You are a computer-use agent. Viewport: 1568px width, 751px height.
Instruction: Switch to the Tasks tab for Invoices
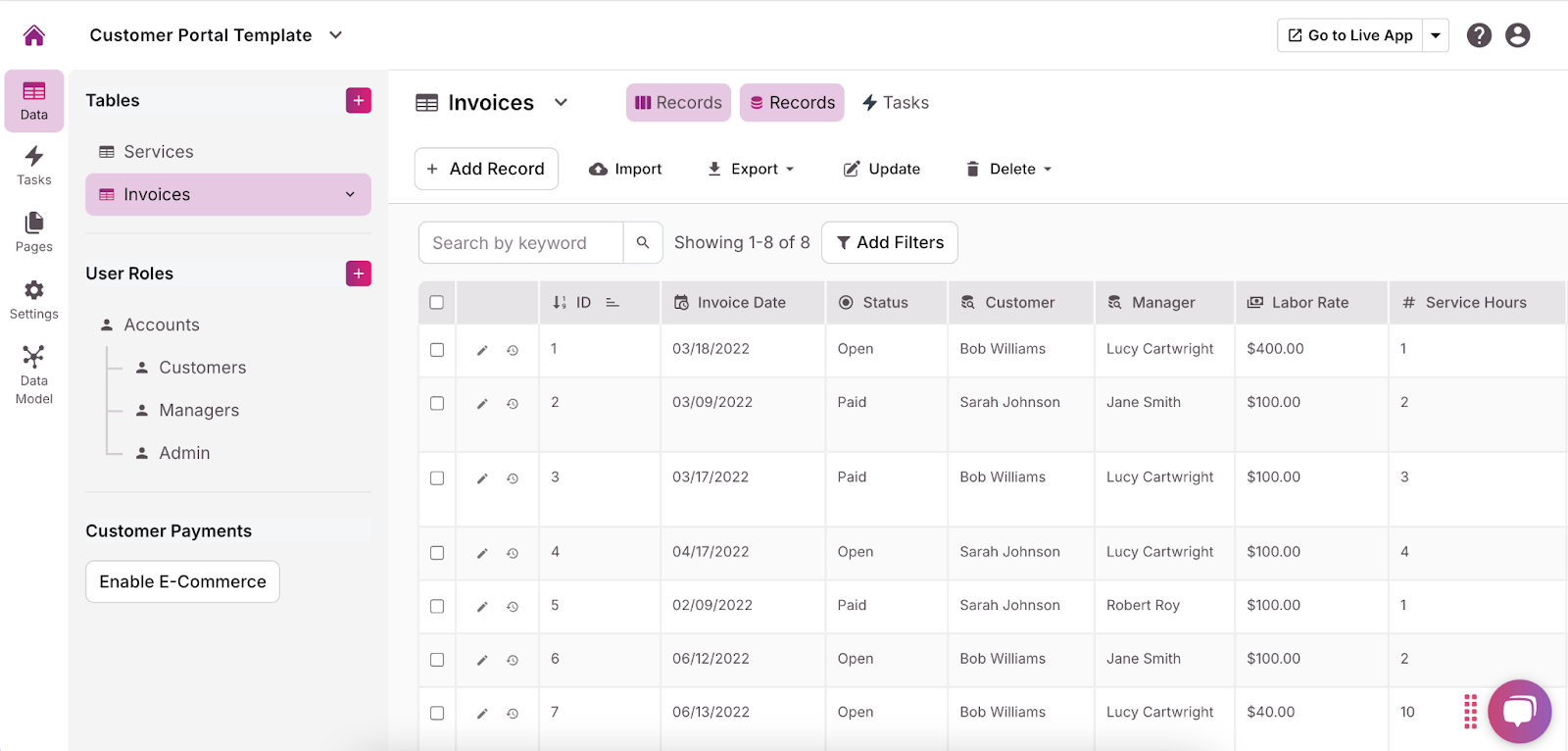[x=896, y=103]
